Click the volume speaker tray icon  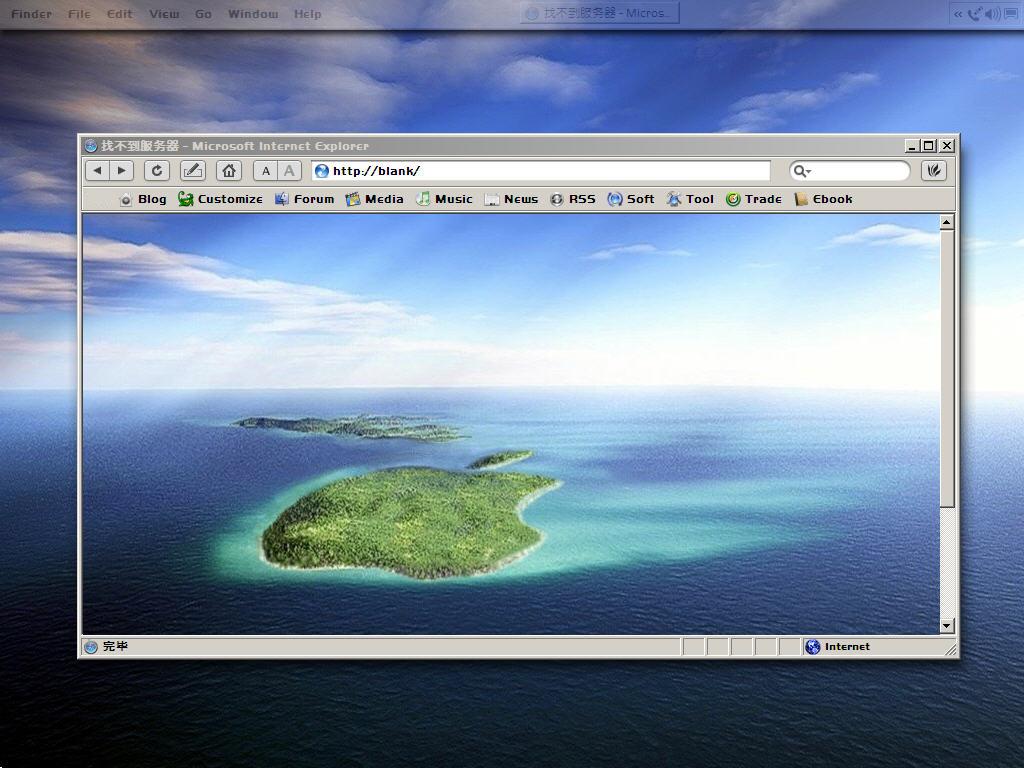(993, 14)
